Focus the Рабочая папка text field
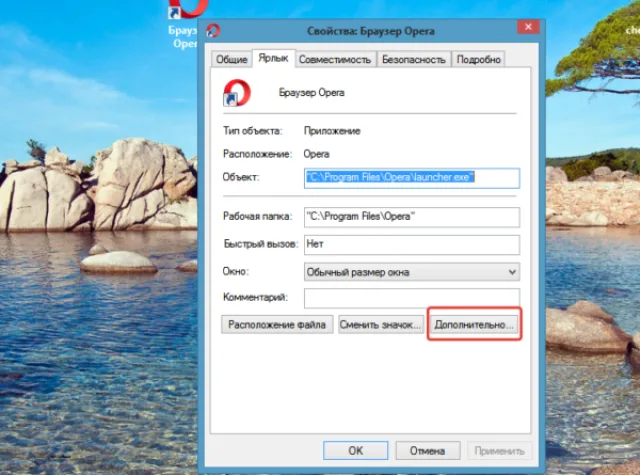 point(411,217)
